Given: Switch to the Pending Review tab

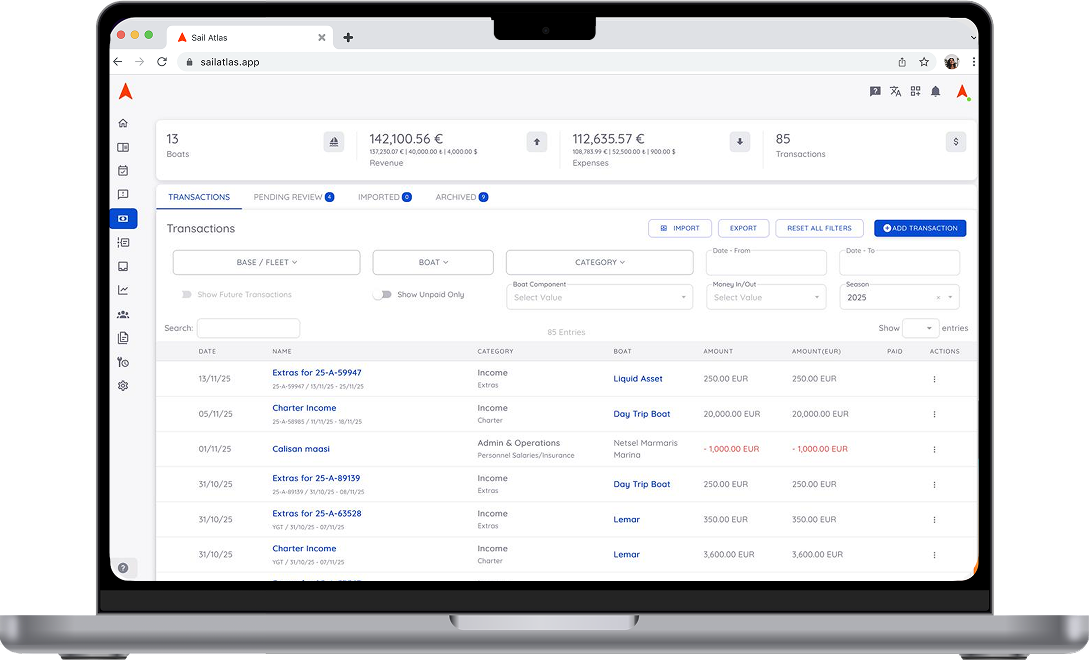Looking at the screenshot, I should [x=293, y=197].
